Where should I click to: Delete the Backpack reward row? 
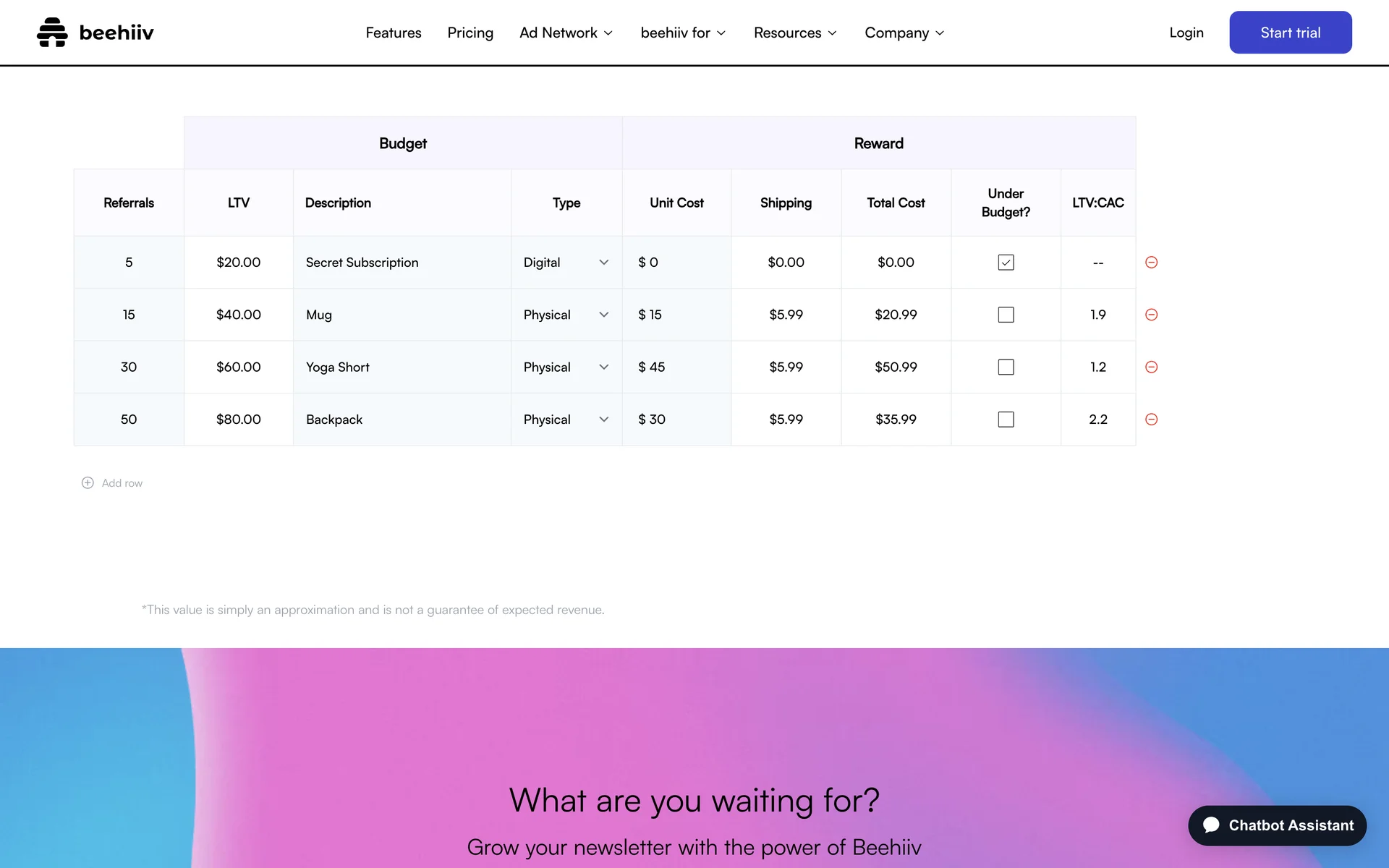point(1151,420)
